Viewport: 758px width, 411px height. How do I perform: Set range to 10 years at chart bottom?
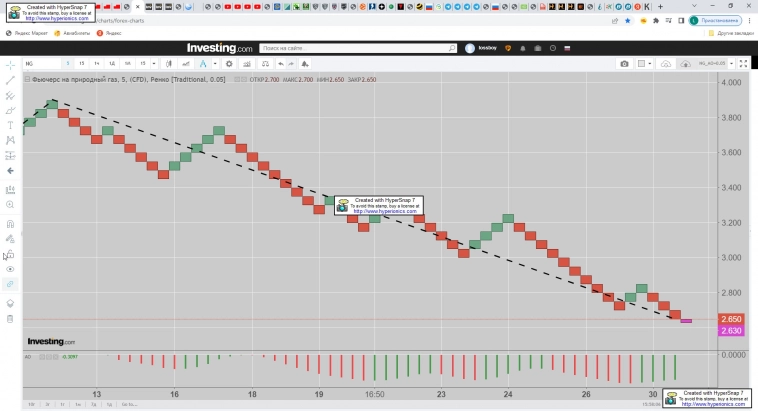(31, 404)
